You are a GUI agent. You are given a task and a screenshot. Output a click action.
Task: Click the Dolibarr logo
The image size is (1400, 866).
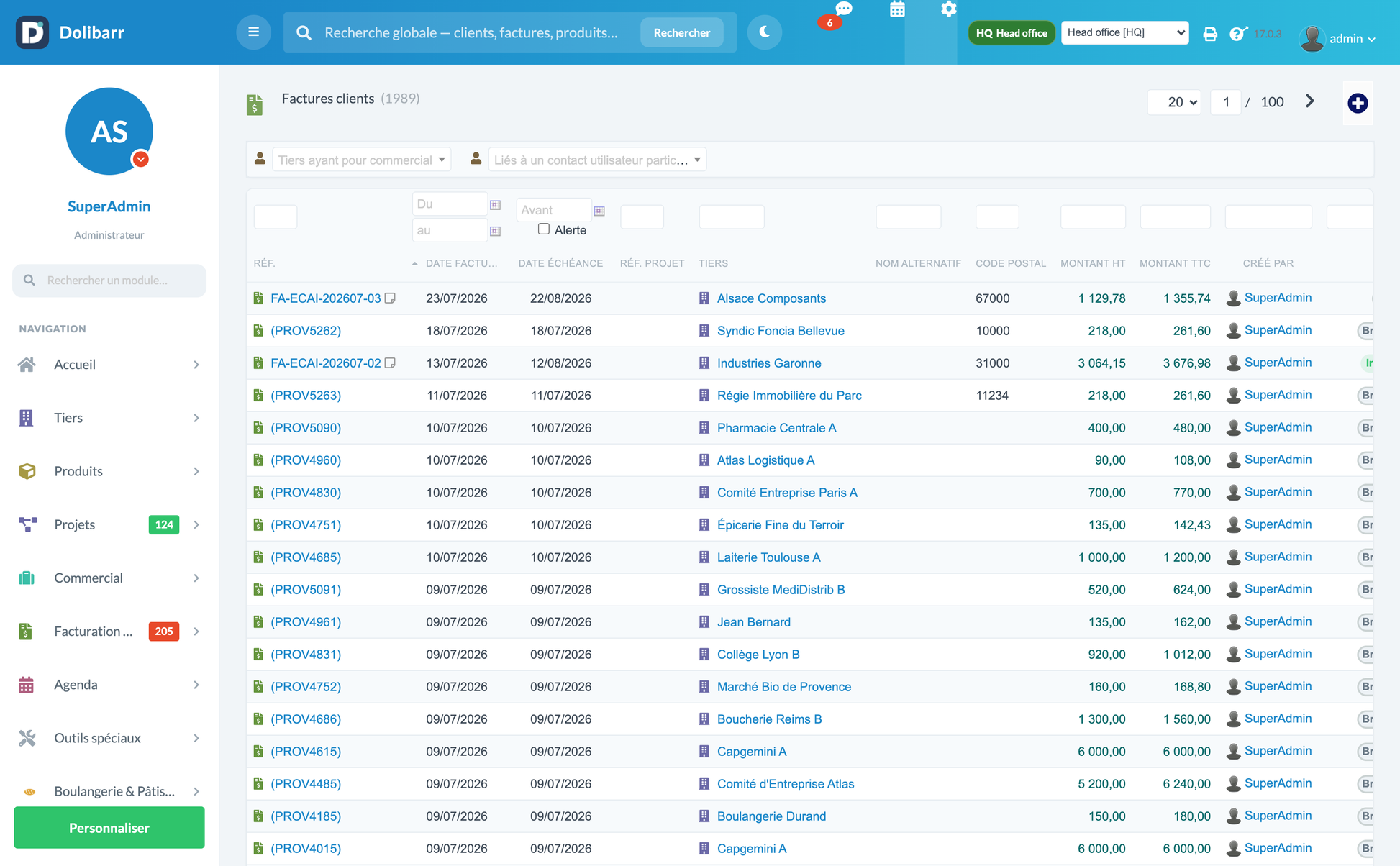(32, 32)
